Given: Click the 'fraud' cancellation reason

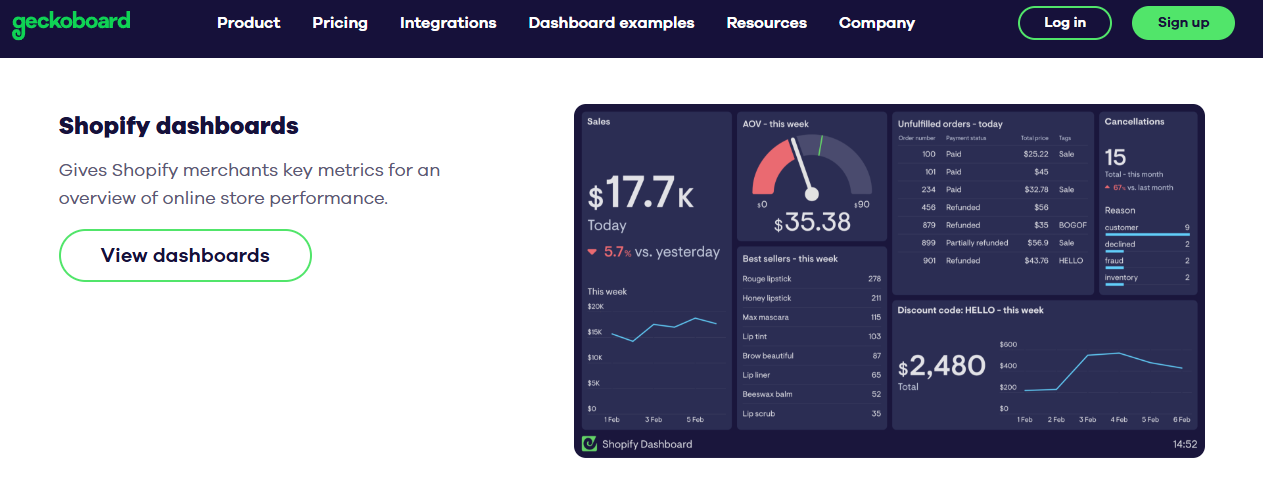Looking at the screenshot, I should point(1147,261).
